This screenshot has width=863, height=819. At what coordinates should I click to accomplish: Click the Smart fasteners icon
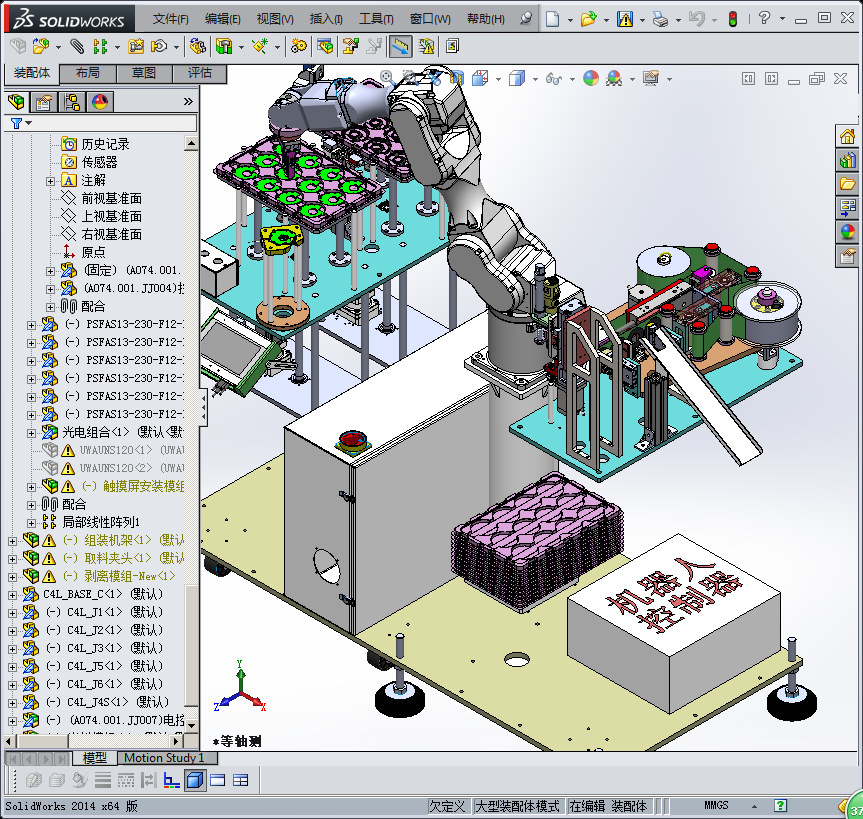tap(136, 46)
